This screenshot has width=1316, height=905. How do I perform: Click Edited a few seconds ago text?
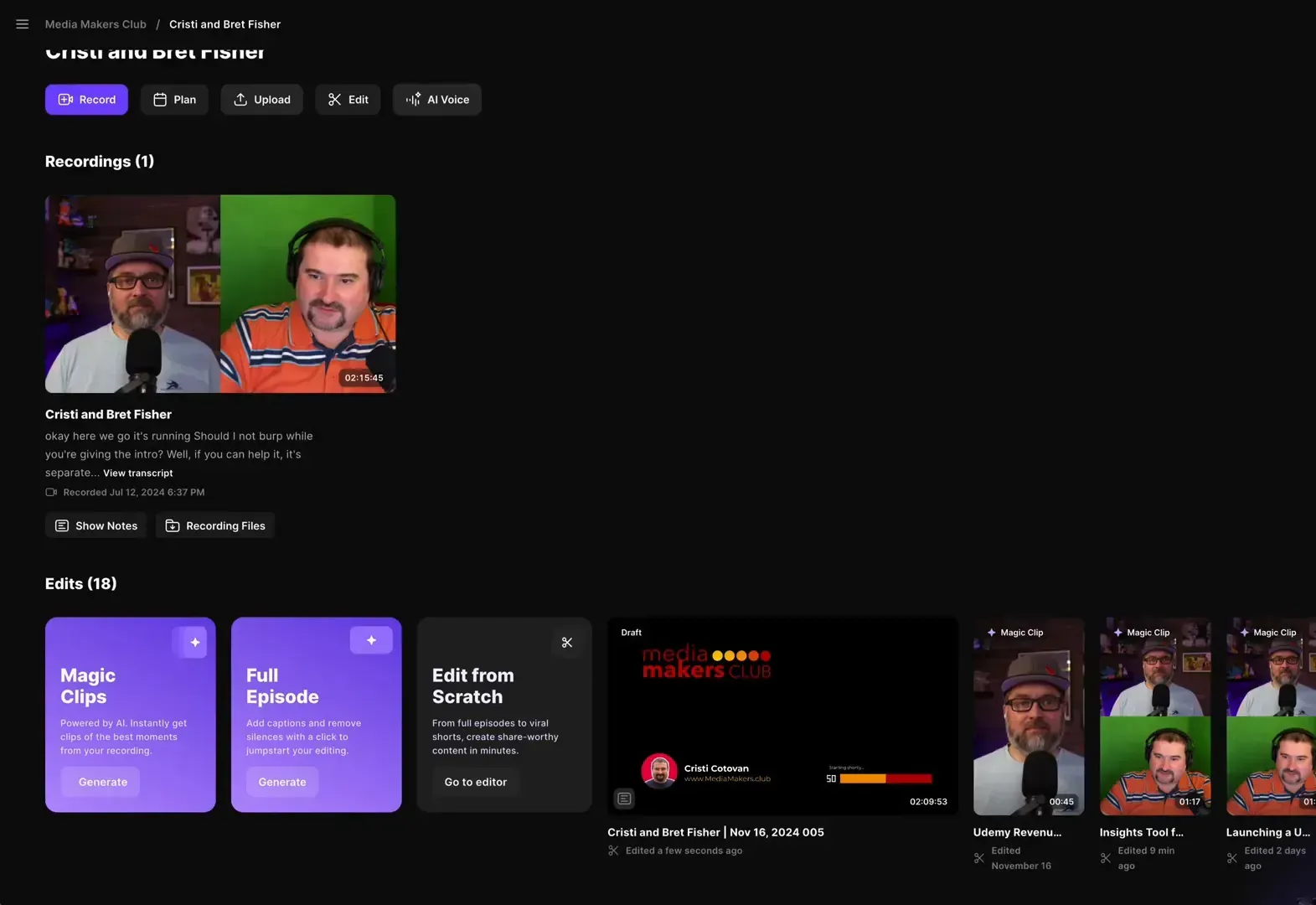coord(684,851)
